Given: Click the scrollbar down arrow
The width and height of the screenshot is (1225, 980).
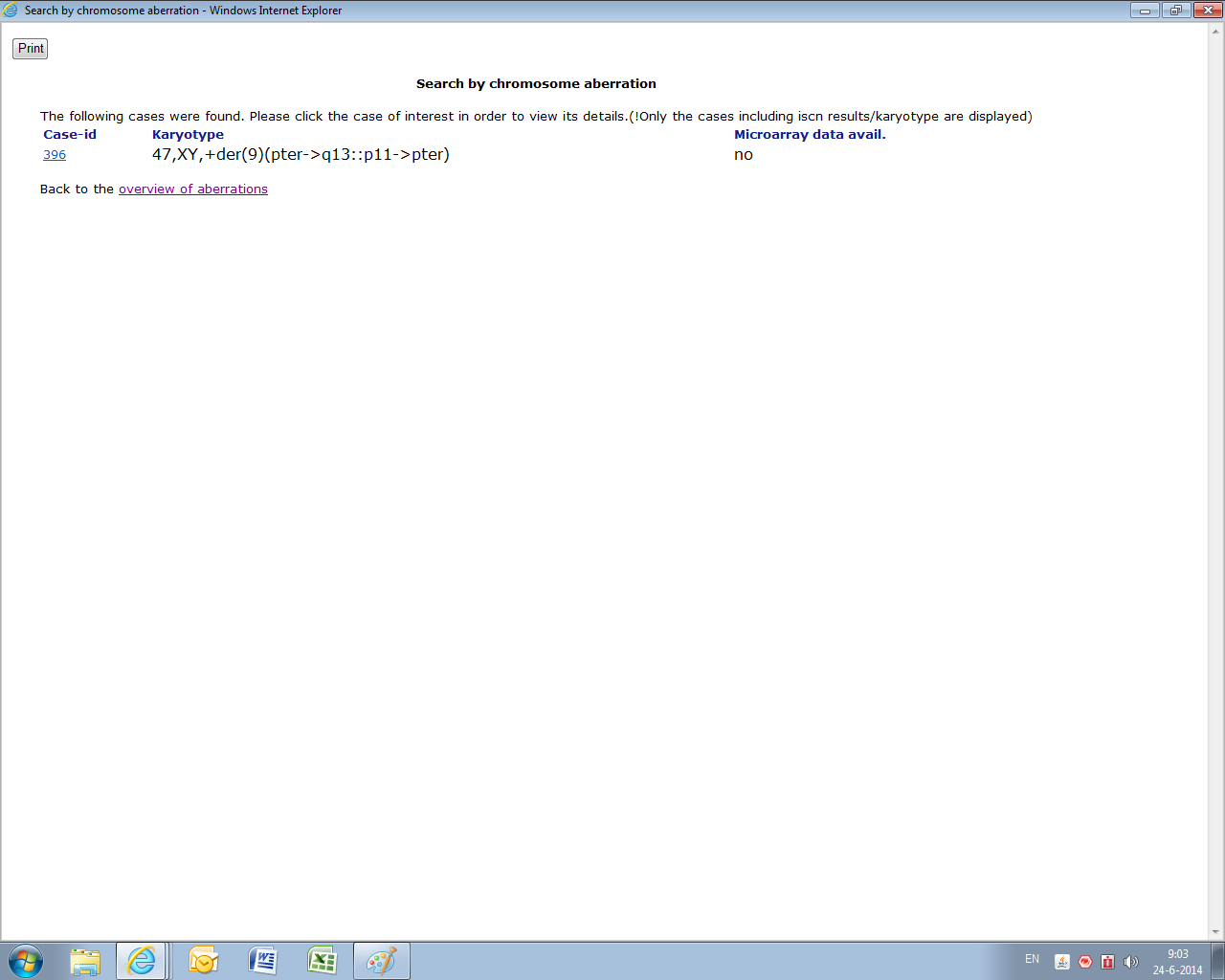Looking at the screenshot, I should [1216, 932].
